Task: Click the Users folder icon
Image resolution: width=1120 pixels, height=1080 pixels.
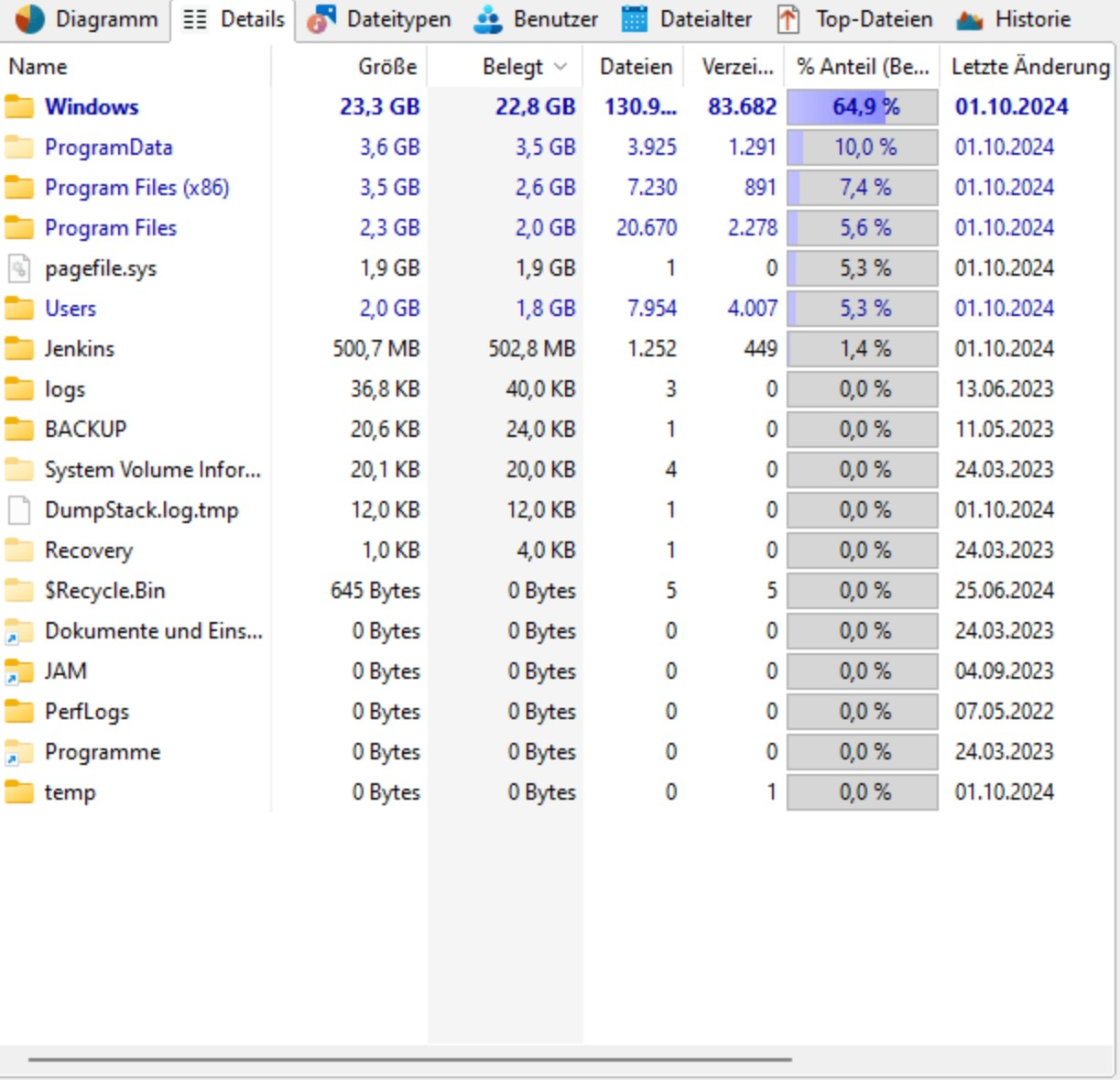Action: pyautogui.click(x=18, y=309)
